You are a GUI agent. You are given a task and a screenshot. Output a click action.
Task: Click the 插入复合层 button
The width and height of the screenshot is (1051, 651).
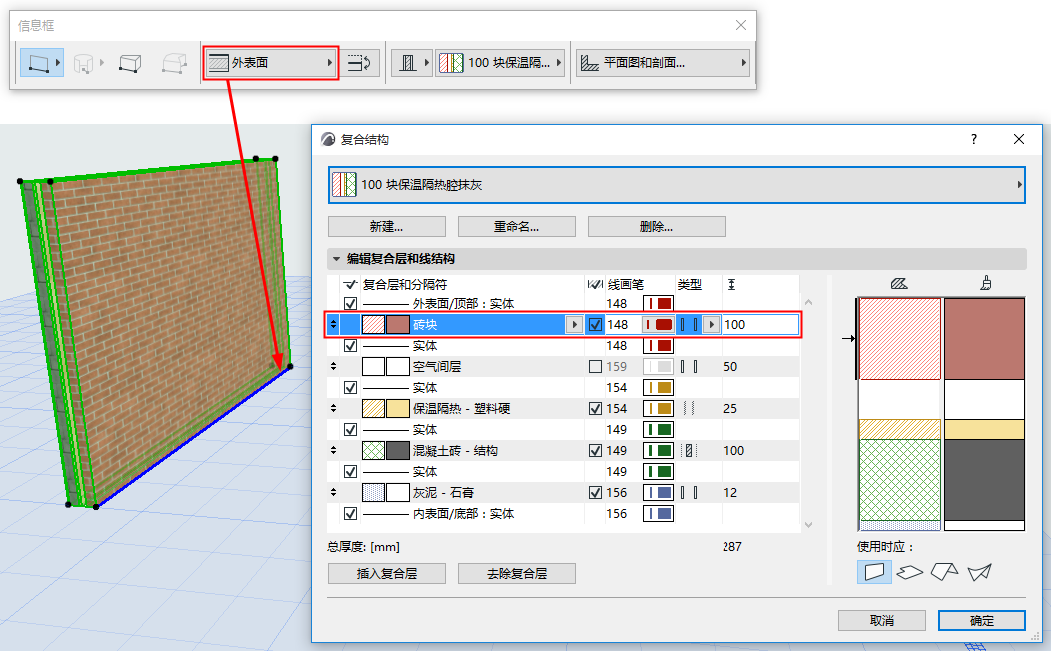coord(387,573)
